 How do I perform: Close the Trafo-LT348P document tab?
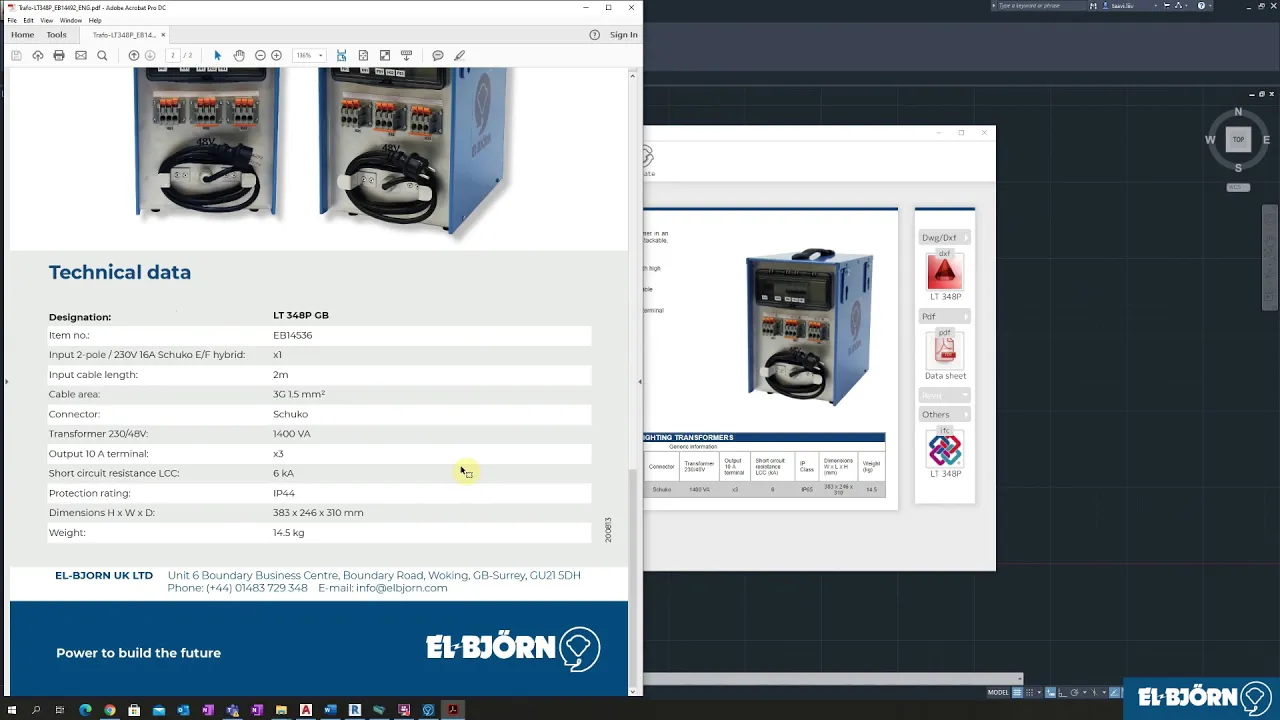[x=163, y=35]
